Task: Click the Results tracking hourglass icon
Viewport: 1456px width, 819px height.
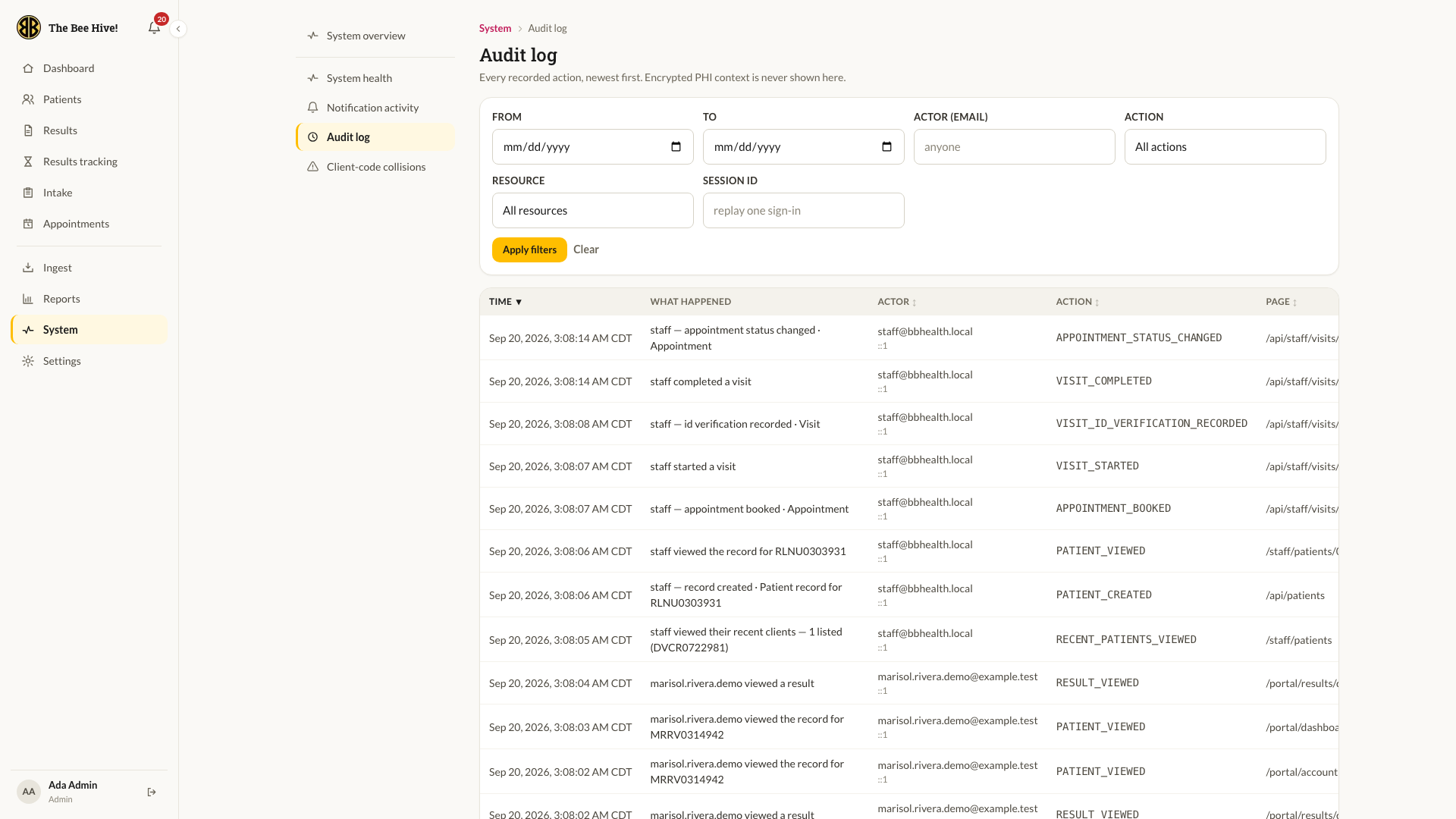Action: pyautogui.click(x=28, y=162)
